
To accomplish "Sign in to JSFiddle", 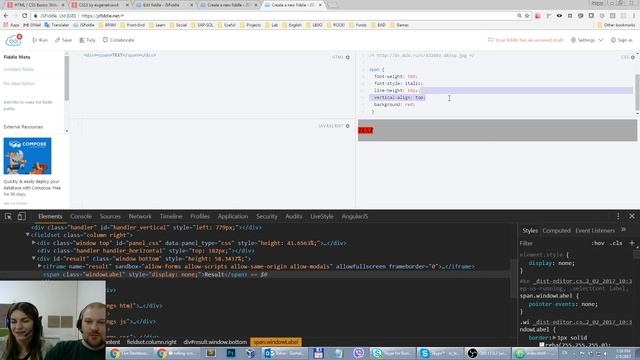I will tap(621, 40).
